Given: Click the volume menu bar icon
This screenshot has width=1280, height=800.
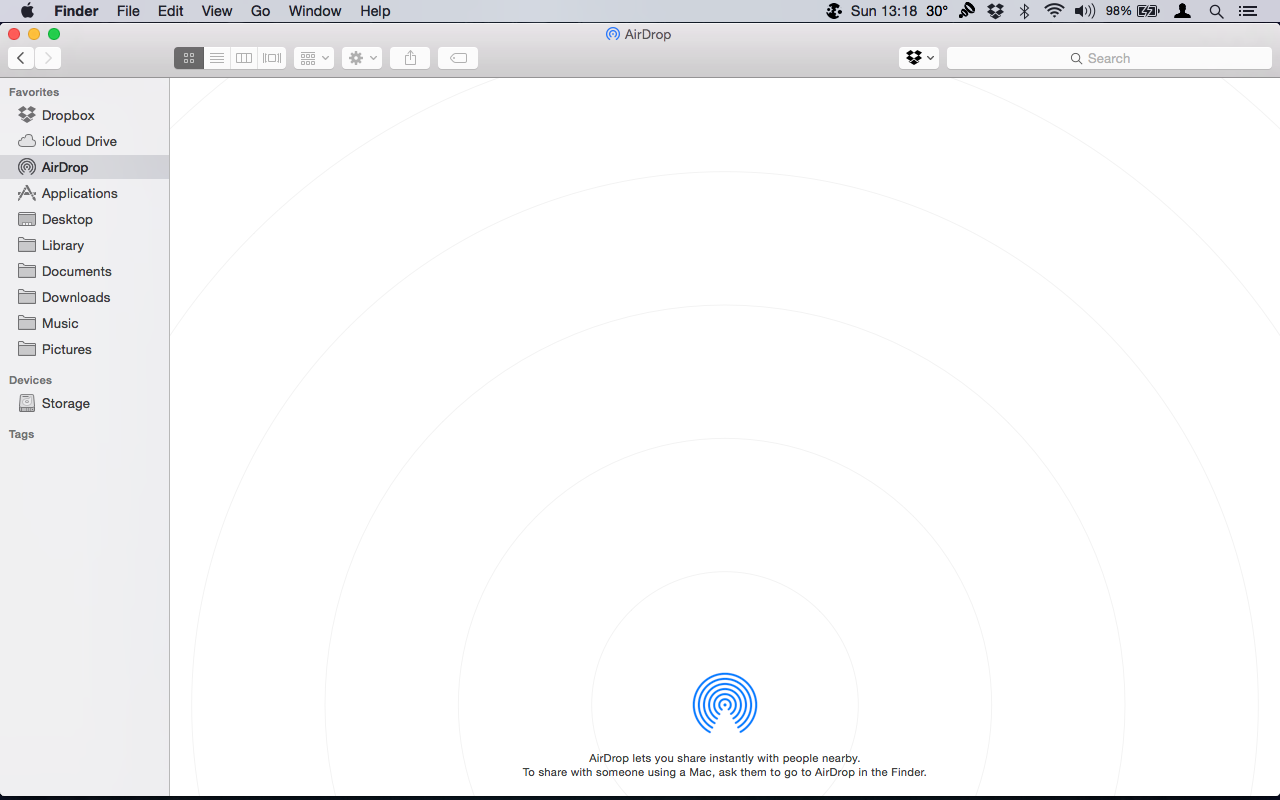Looking at the screenshot, I should click(1084, 11).
